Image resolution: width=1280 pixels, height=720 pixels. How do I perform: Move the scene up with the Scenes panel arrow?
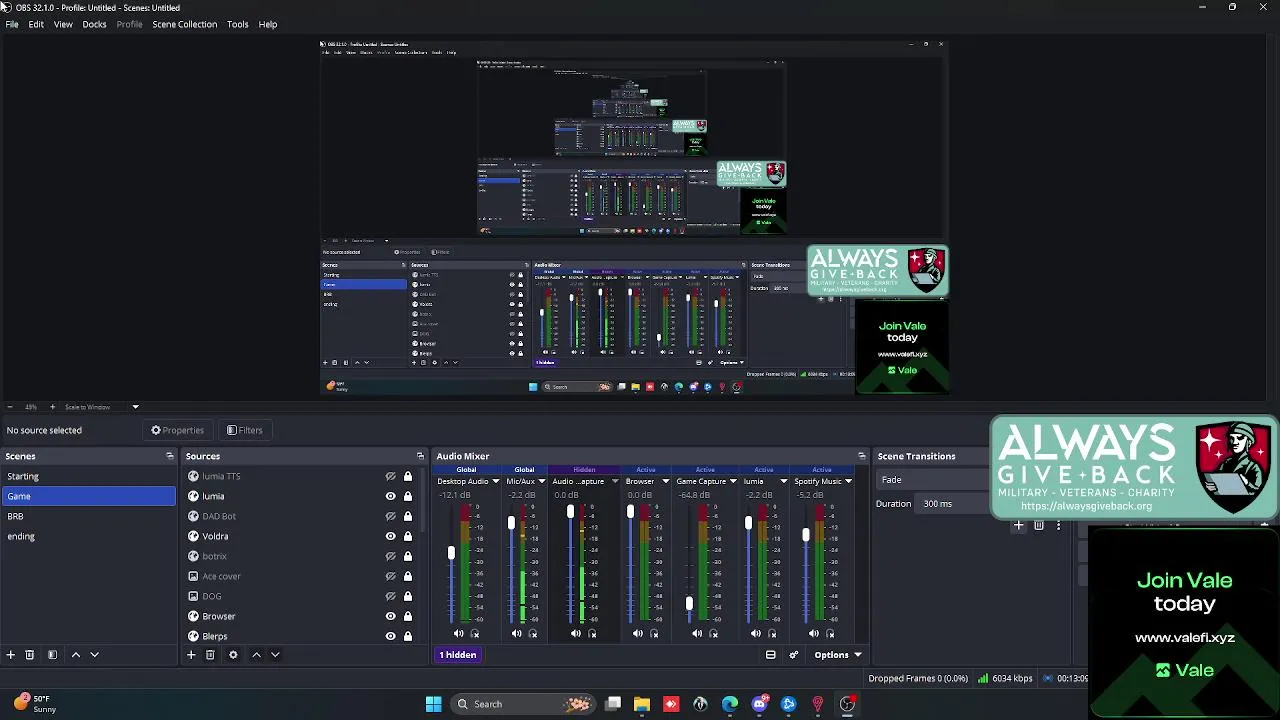point(75,655)
